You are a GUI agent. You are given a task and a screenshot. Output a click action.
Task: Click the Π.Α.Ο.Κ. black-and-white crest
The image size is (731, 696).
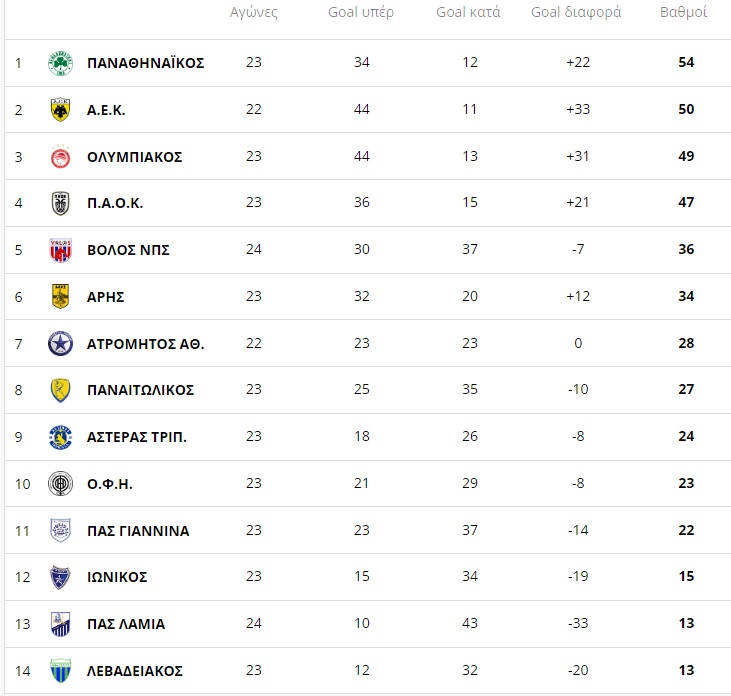point(61,203)
